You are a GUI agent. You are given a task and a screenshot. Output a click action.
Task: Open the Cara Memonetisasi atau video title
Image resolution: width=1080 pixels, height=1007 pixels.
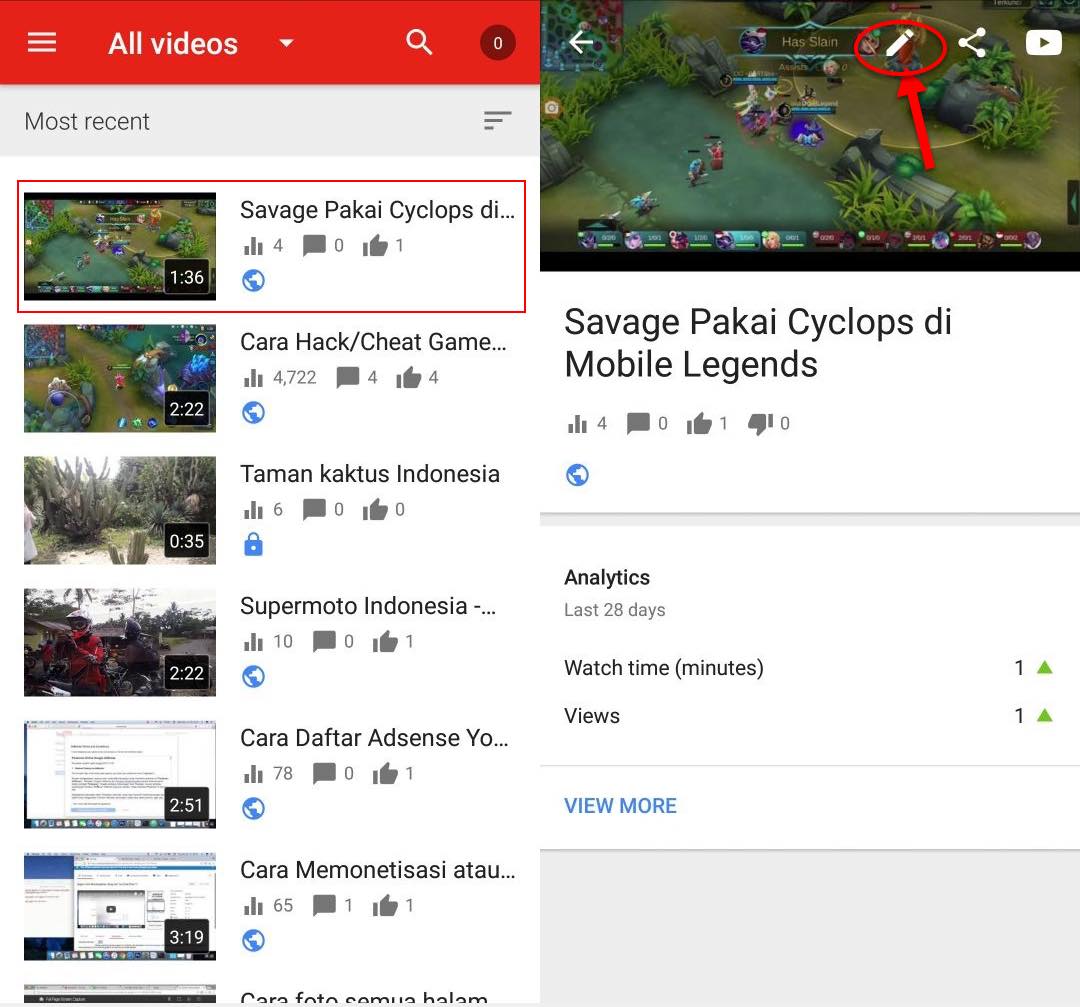coord(377,870)
